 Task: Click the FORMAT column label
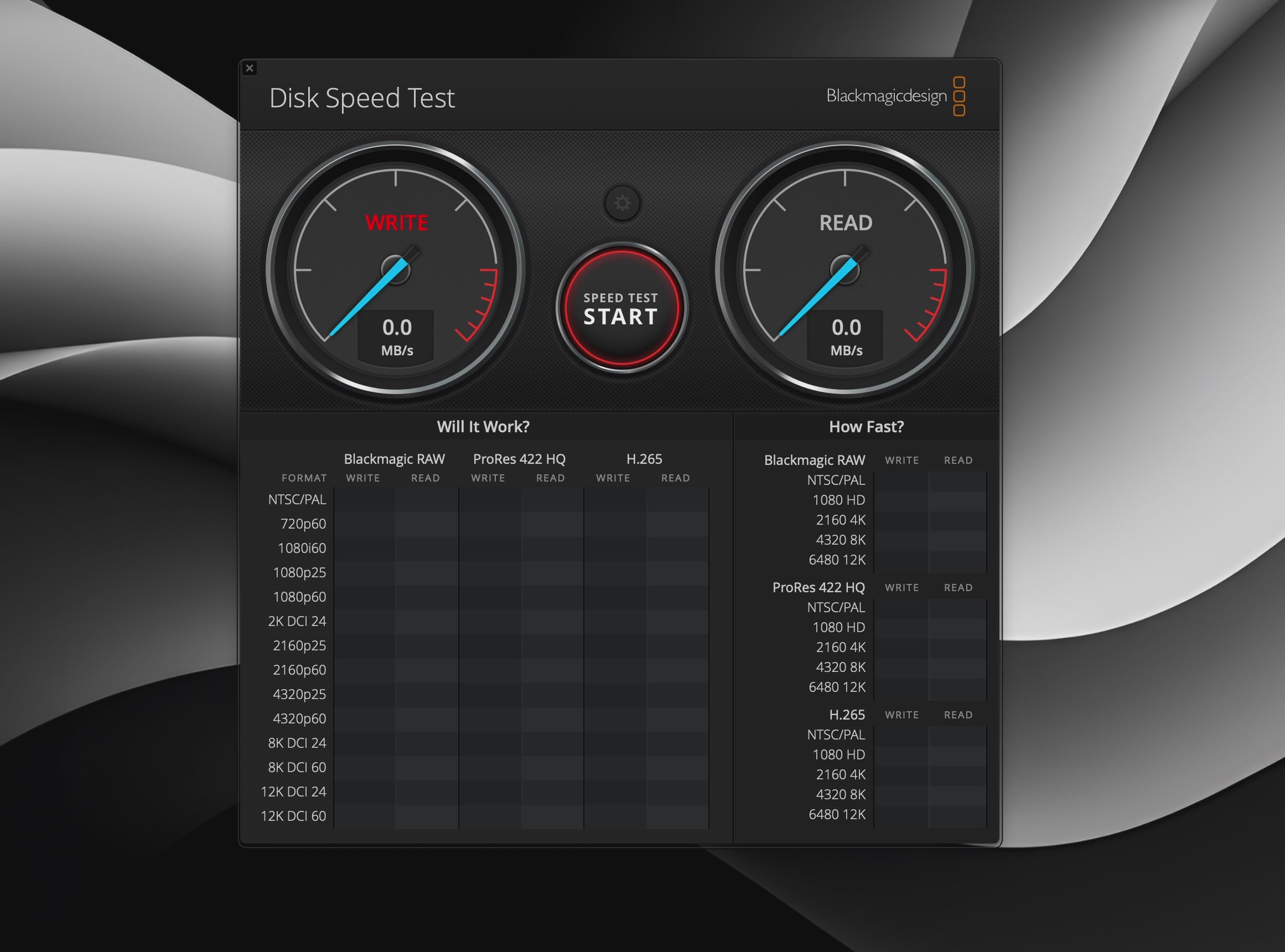pos(304,478)
